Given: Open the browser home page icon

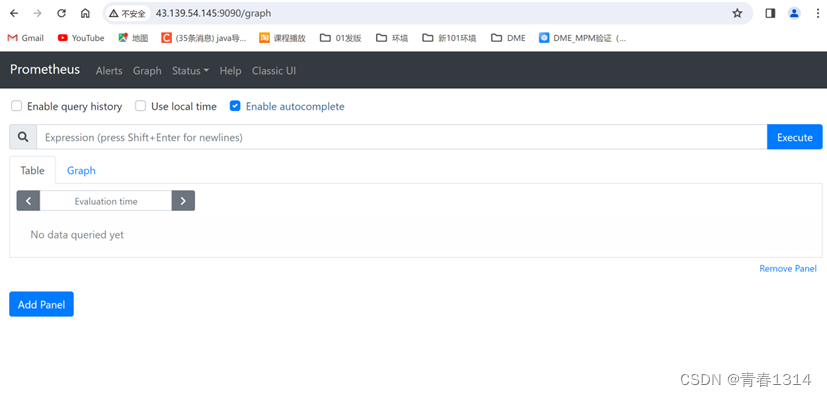Looking at the screenshot, I should coord(85,14).
